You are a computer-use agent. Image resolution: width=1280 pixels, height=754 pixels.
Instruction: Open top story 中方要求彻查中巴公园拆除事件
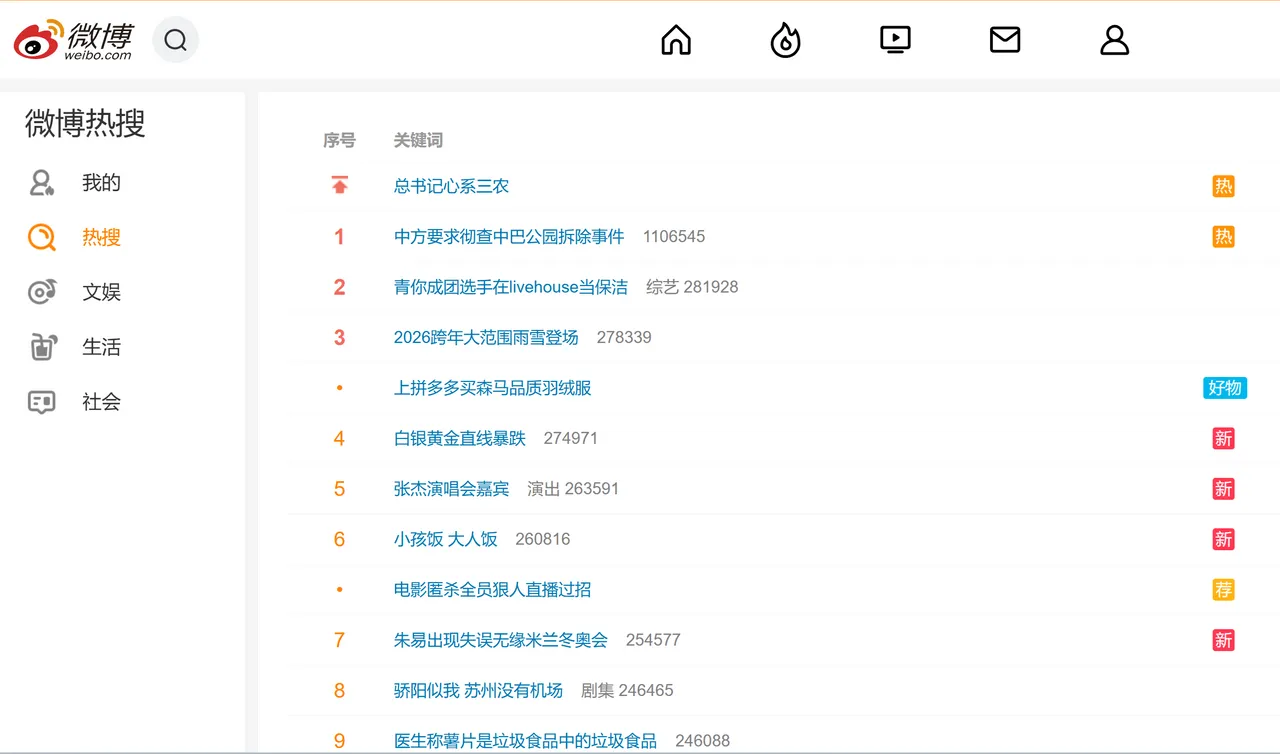[x=508, y=236]
